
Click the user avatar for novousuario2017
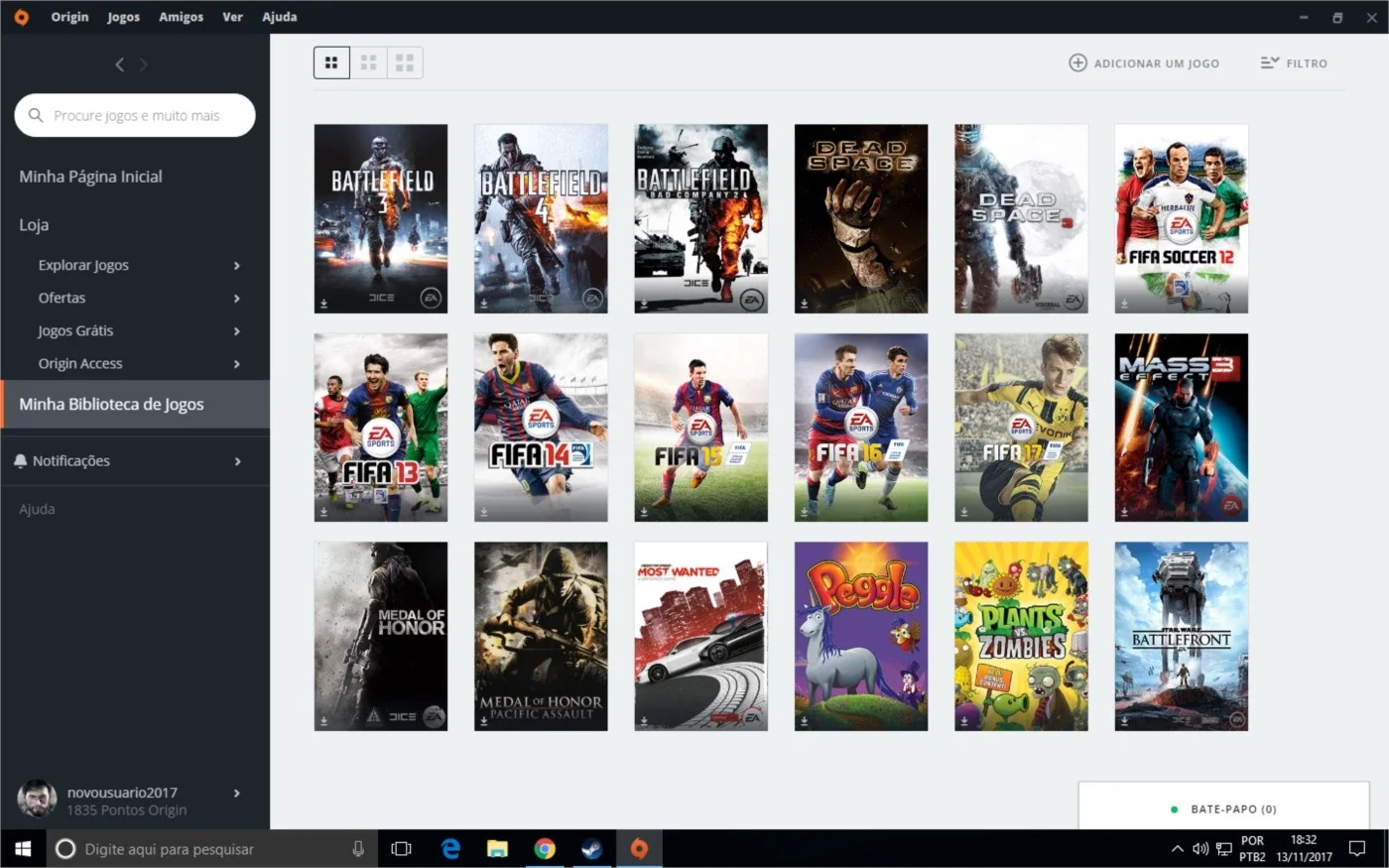coord(37,800)
